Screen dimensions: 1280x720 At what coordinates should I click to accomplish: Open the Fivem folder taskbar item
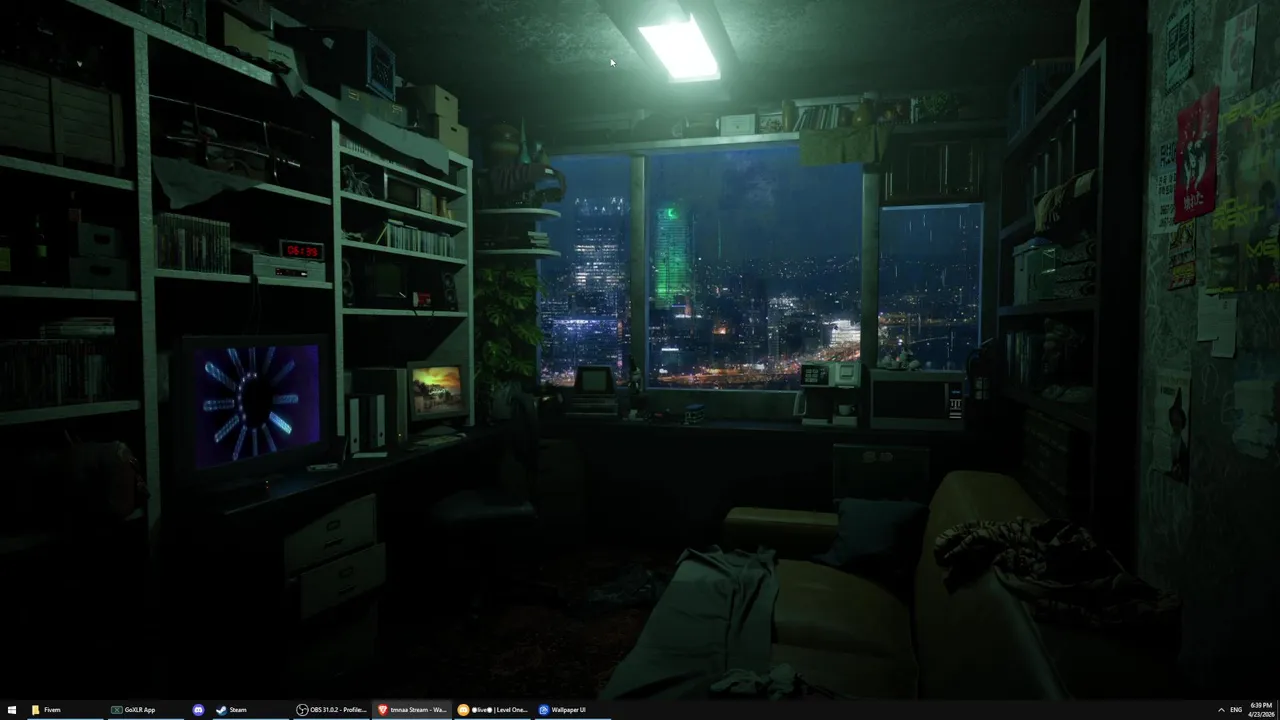64,710
